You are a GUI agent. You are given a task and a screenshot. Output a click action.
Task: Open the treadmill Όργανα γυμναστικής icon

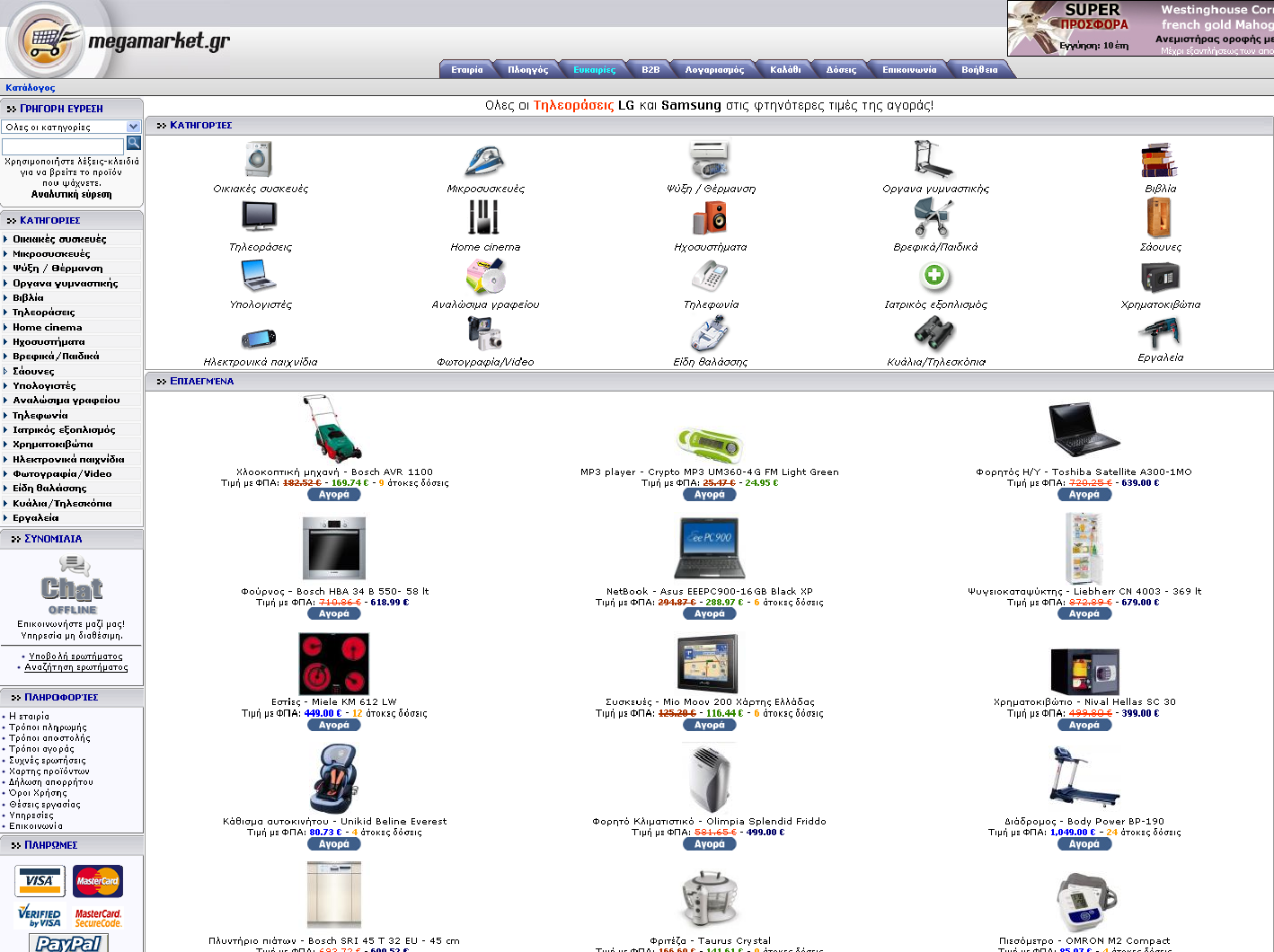[x=934, y=160]
